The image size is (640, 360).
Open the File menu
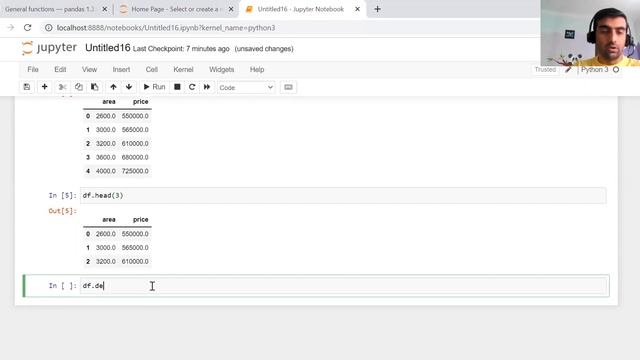(33, 69)
